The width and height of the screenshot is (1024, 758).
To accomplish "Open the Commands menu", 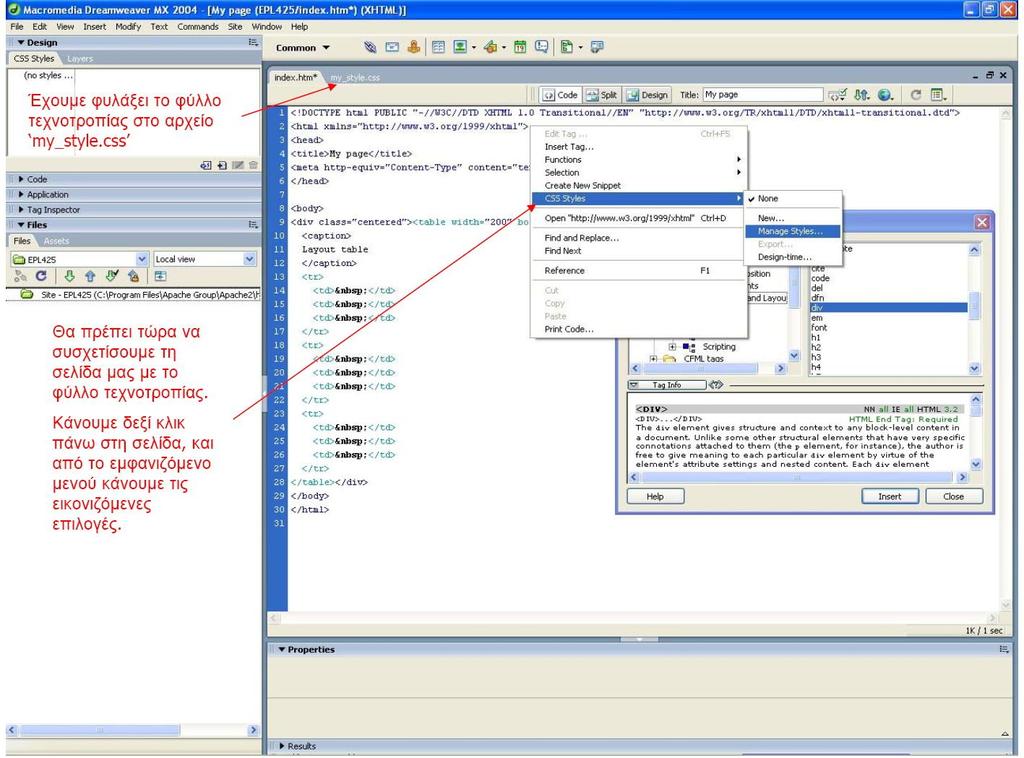I will pos(198,27).
